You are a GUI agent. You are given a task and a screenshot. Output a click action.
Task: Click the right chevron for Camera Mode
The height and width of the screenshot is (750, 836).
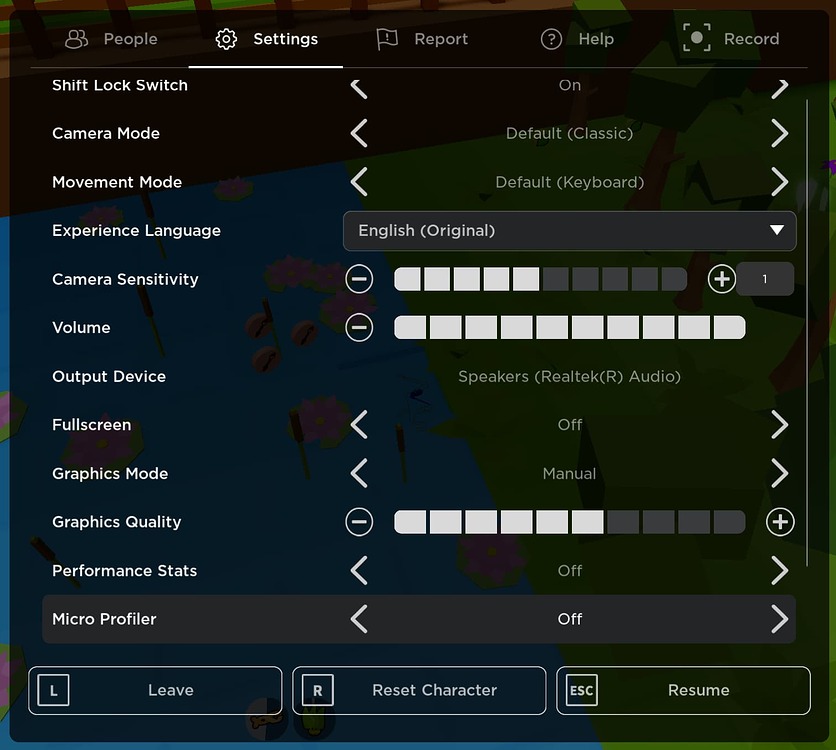coord(780,132)
